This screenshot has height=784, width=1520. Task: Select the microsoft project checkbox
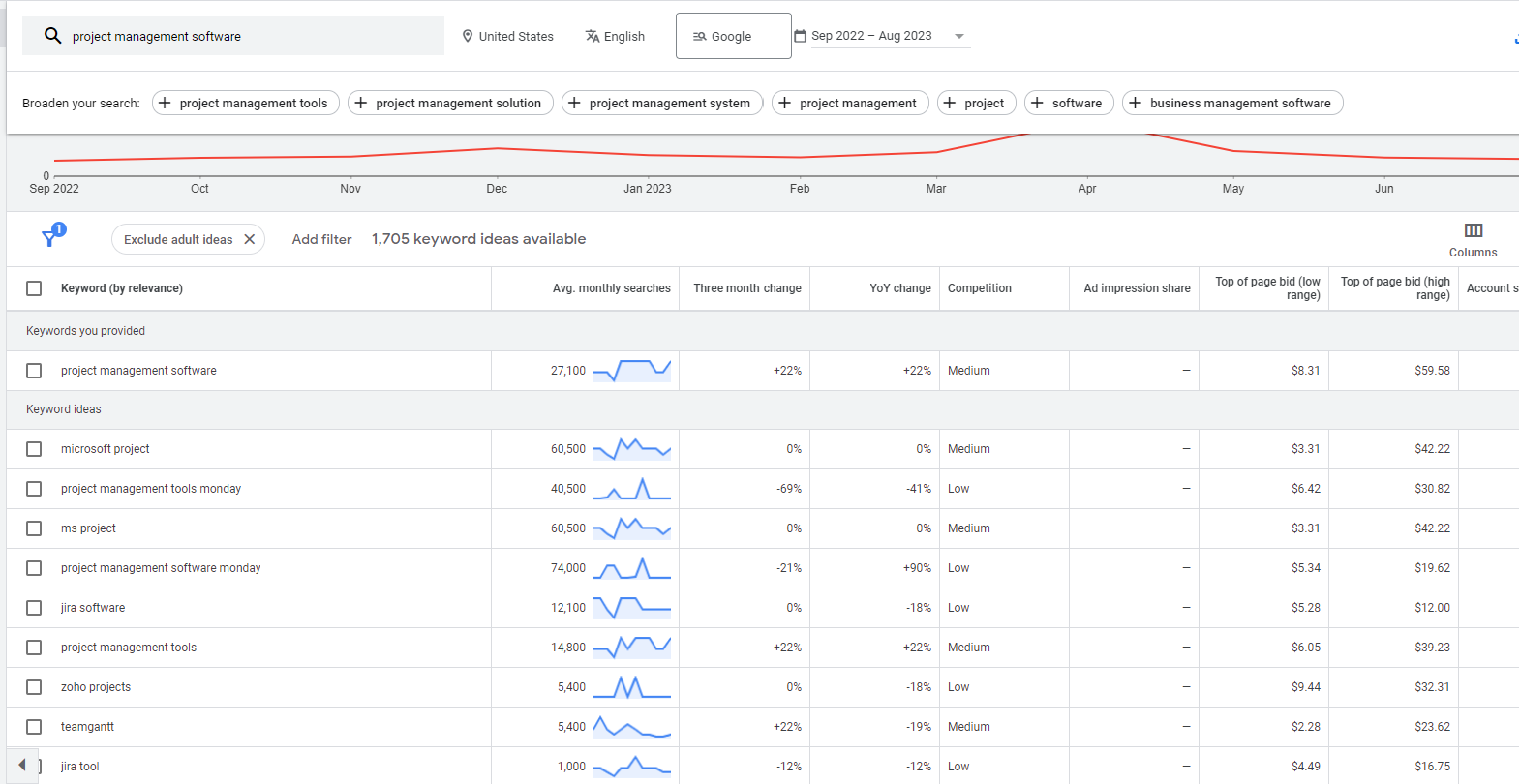34,449
